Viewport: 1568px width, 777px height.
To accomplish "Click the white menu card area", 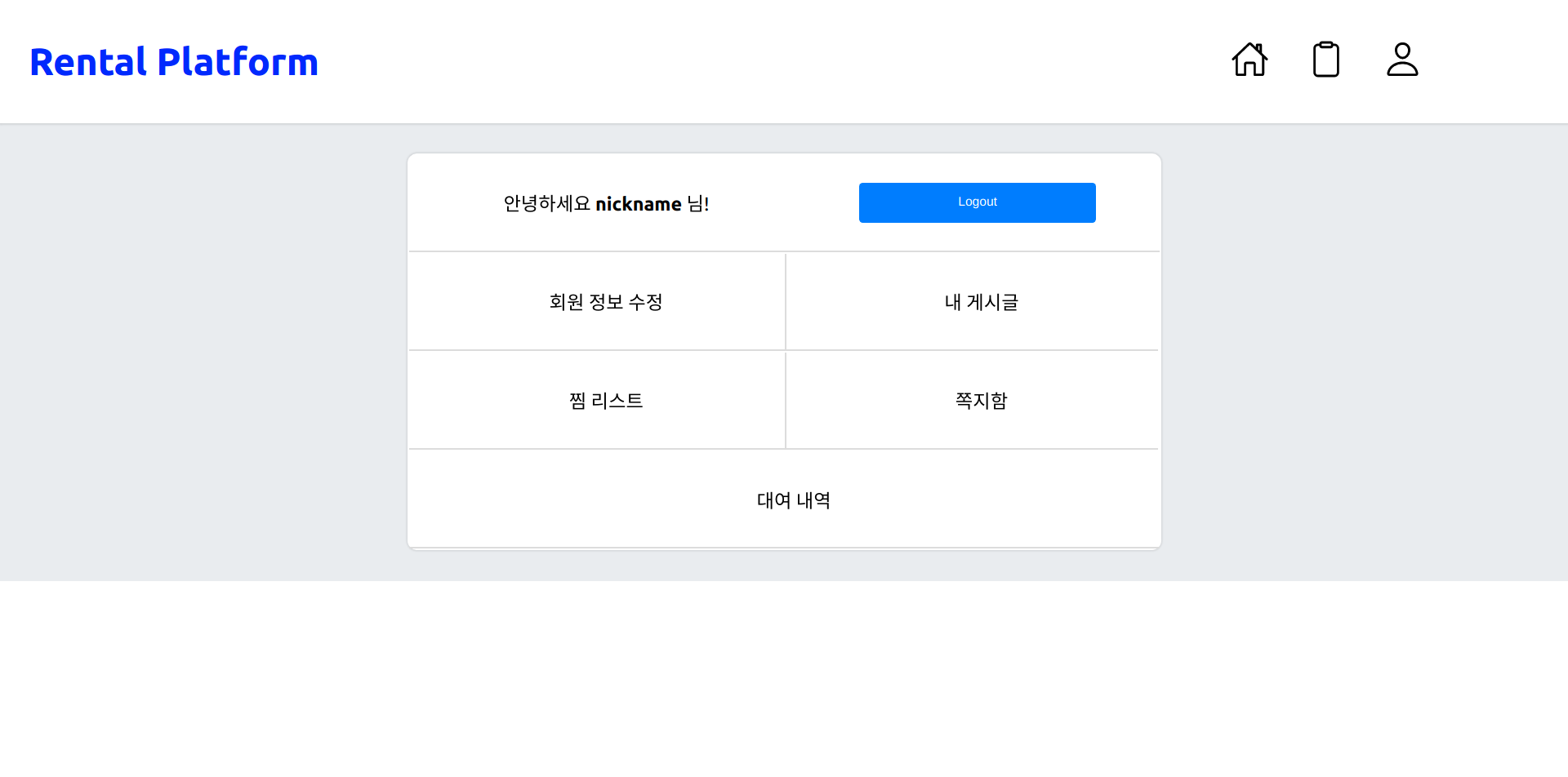I will 784,349.
